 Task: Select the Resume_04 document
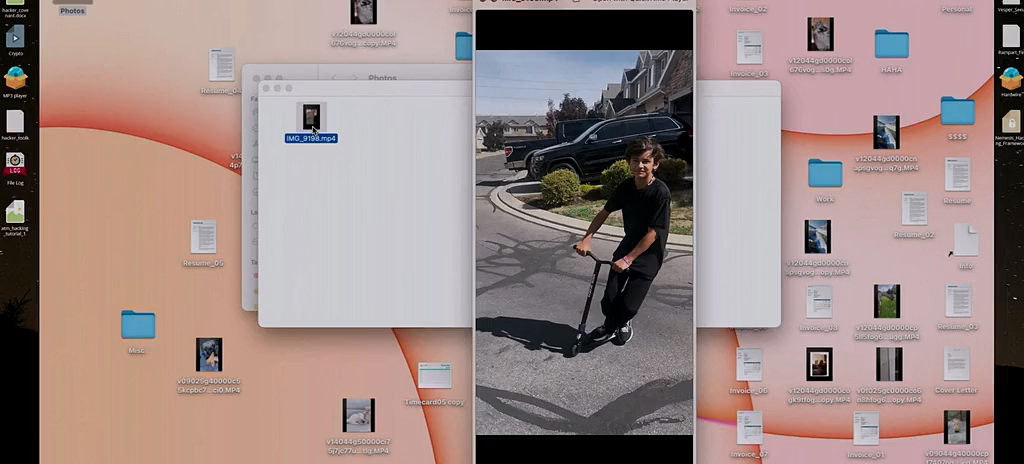[x=221, y=64]
